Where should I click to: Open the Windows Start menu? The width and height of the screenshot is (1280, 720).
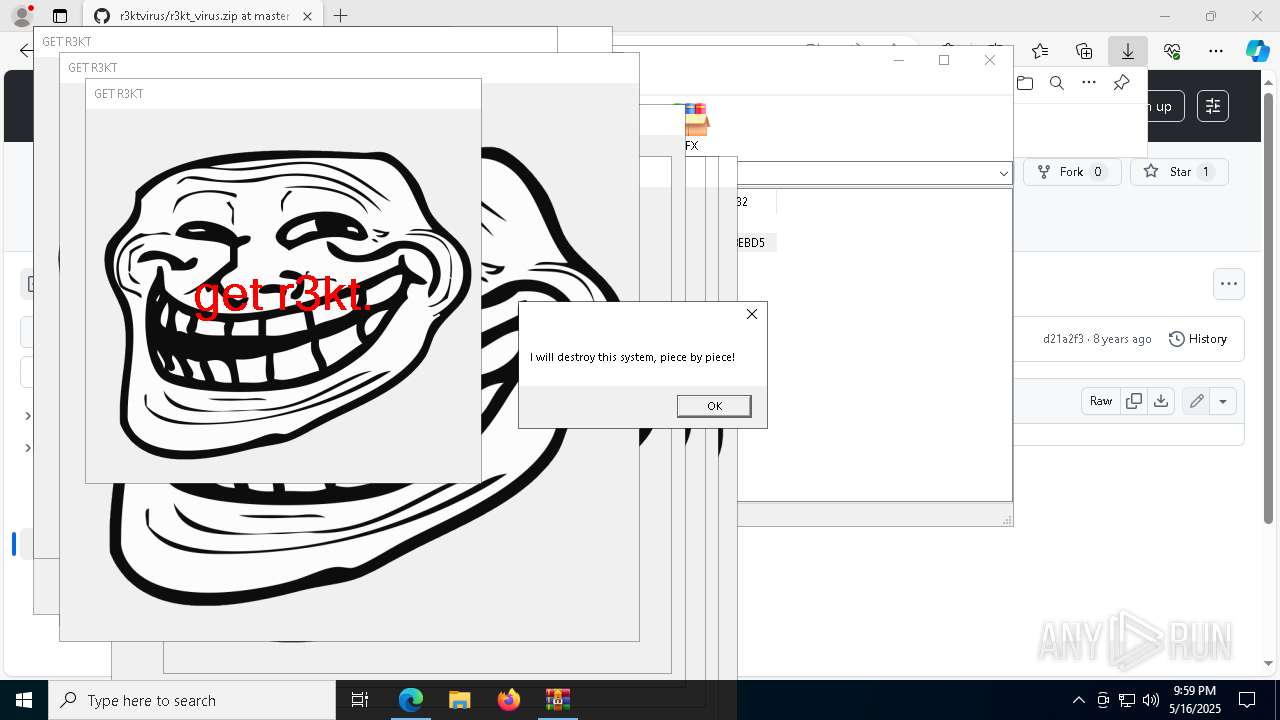pos(24,700)
